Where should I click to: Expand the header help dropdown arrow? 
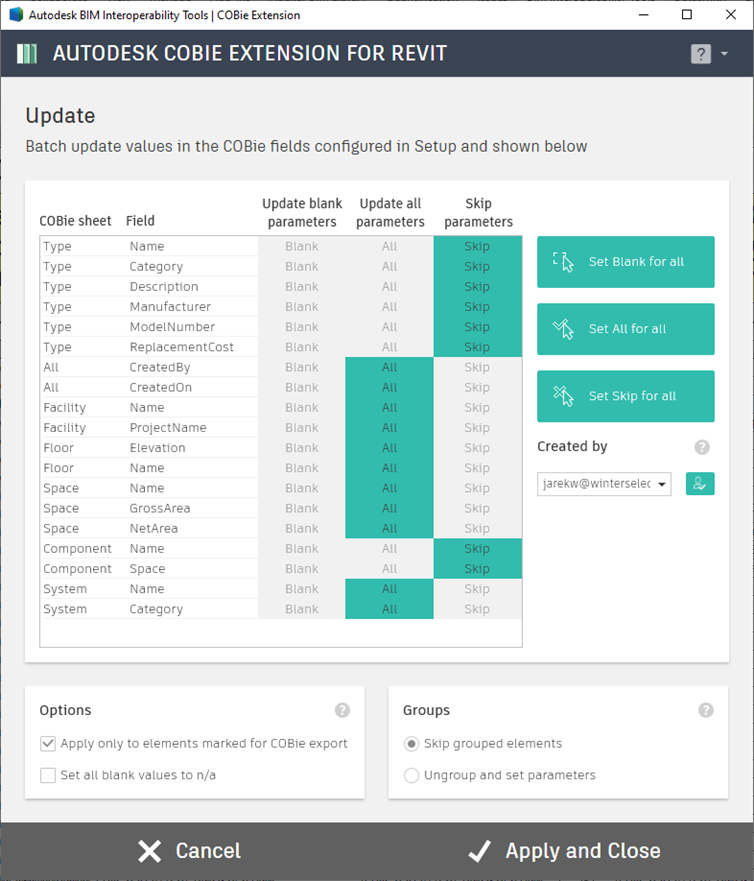[724, 53]
